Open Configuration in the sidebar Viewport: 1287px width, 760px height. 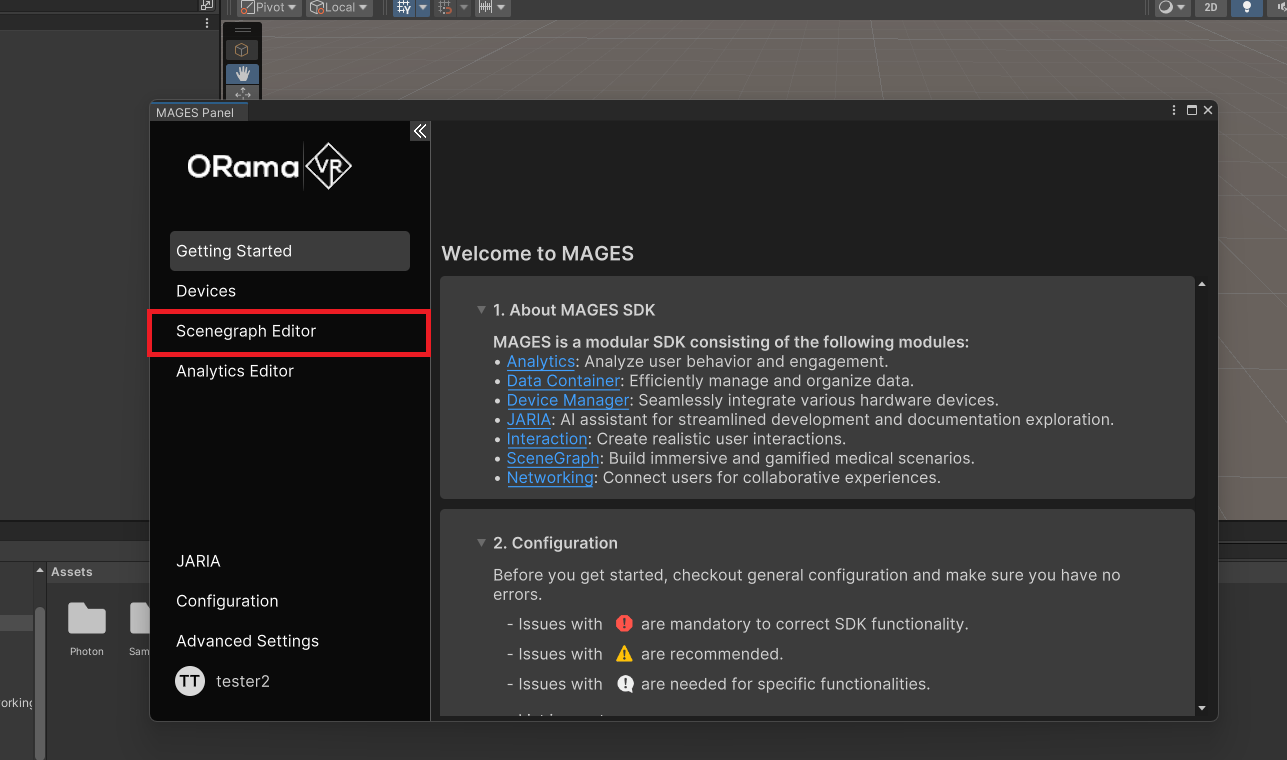(290, 601)
